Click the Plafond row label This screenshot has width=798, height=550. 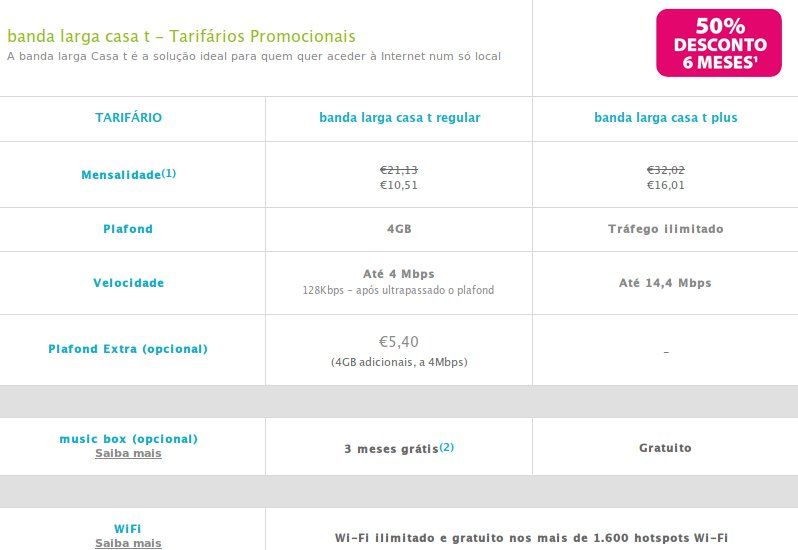128,229
